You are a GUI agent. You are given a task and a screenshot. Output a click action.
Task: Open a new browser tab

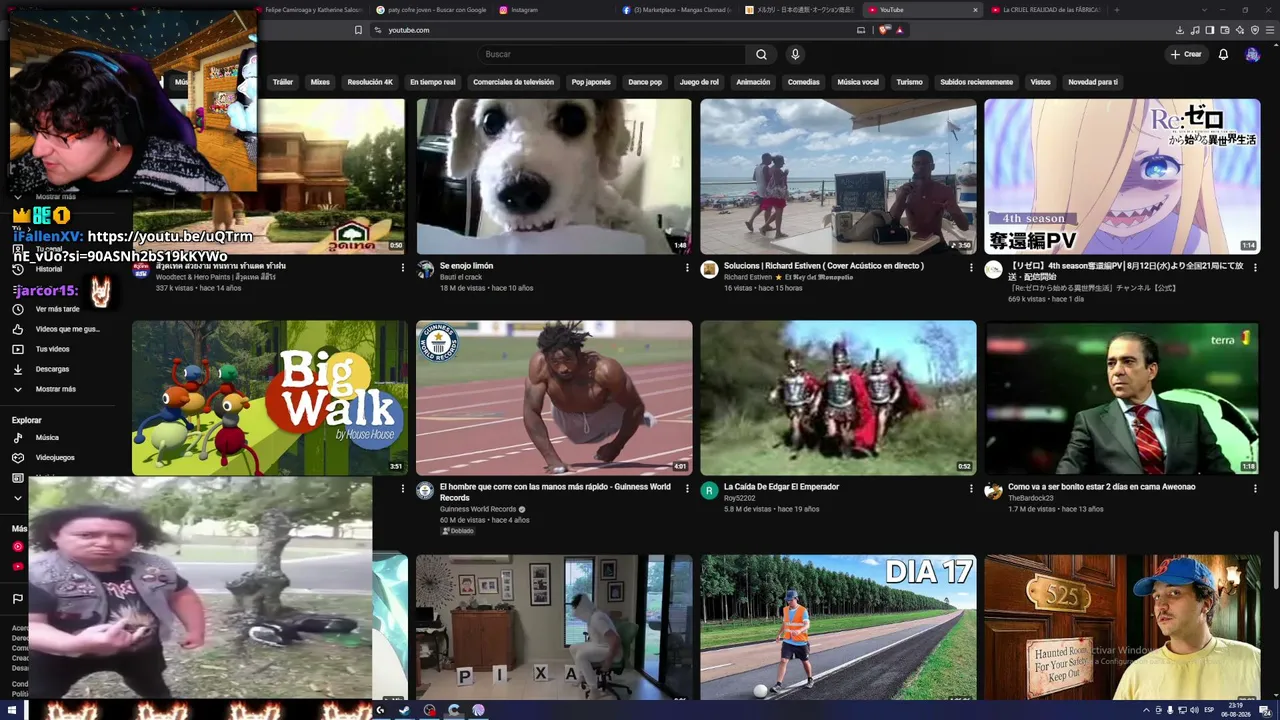click(x=1116, y=10)
